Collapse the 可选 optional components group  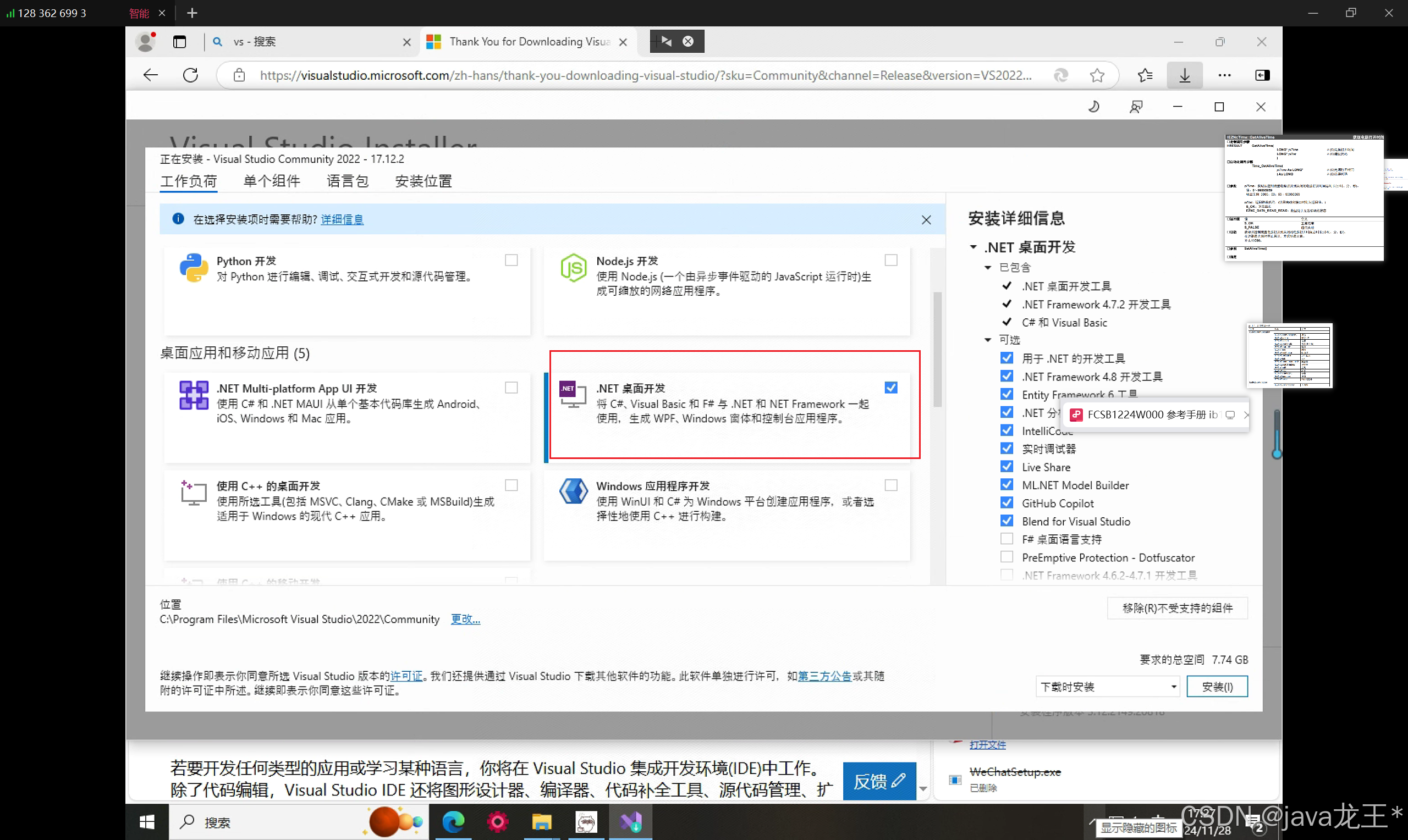coord(988,340)
